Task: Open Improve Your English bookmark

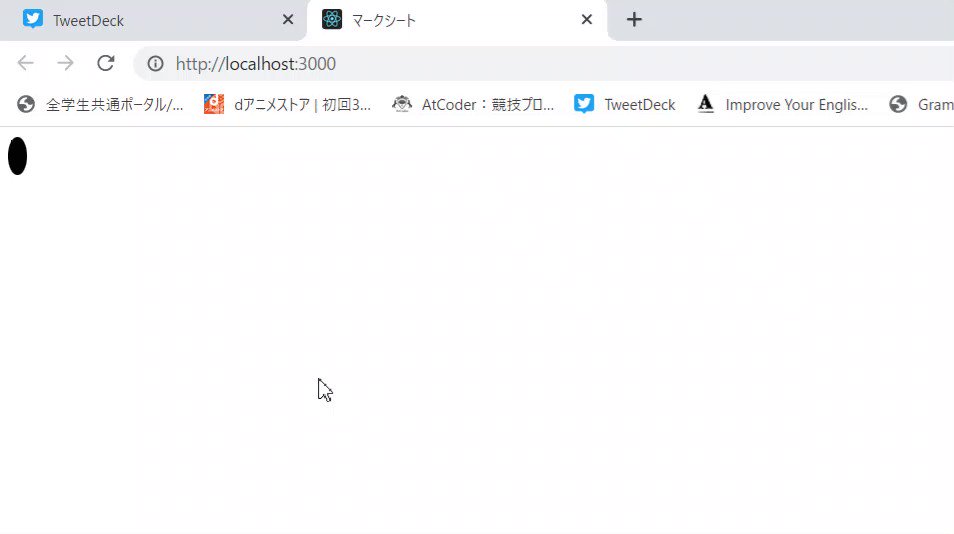Action: tap(782, 105)
